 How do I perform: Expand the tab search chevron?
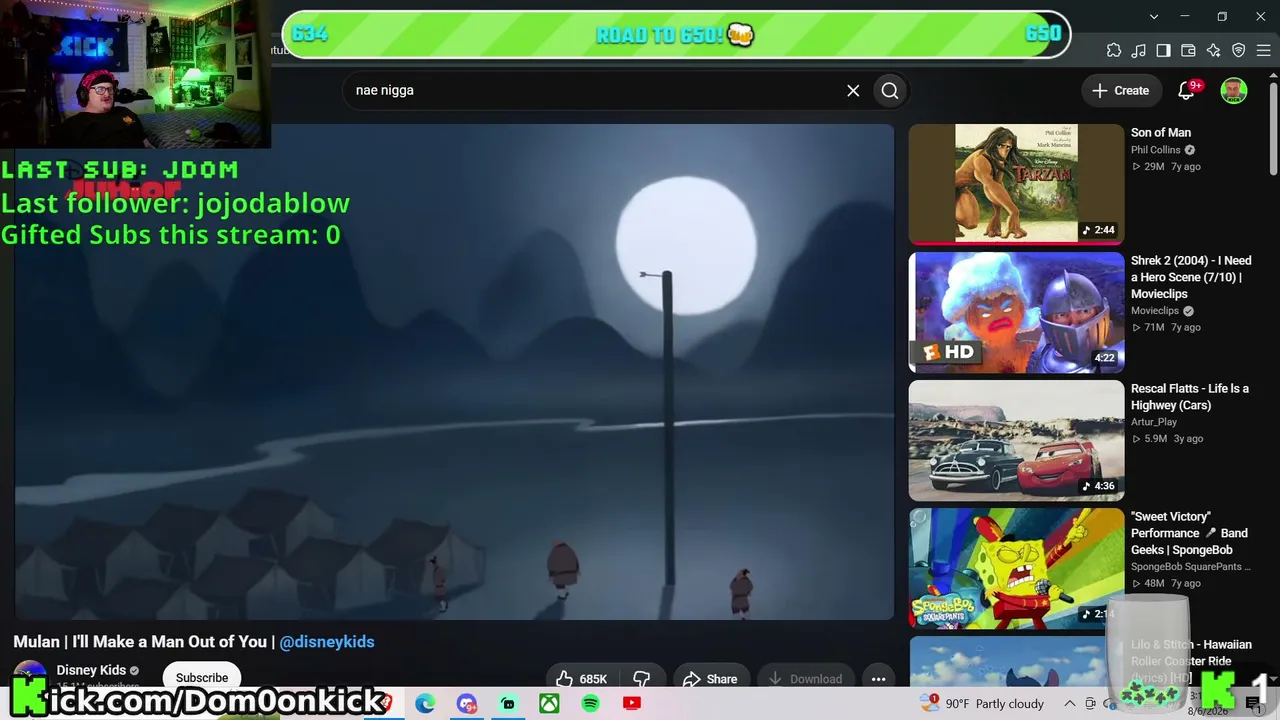[x=1154, y=17]
